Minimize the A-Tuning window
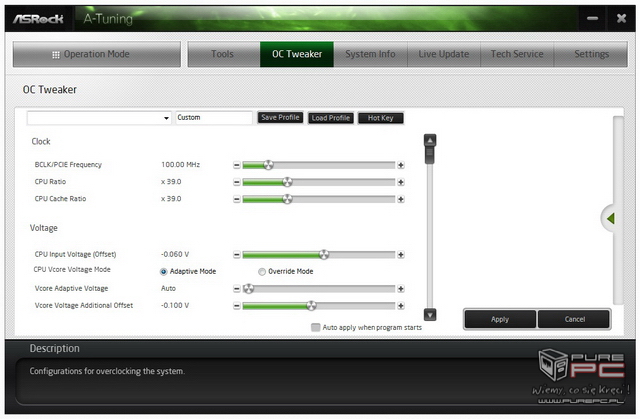 click(593, 18)
